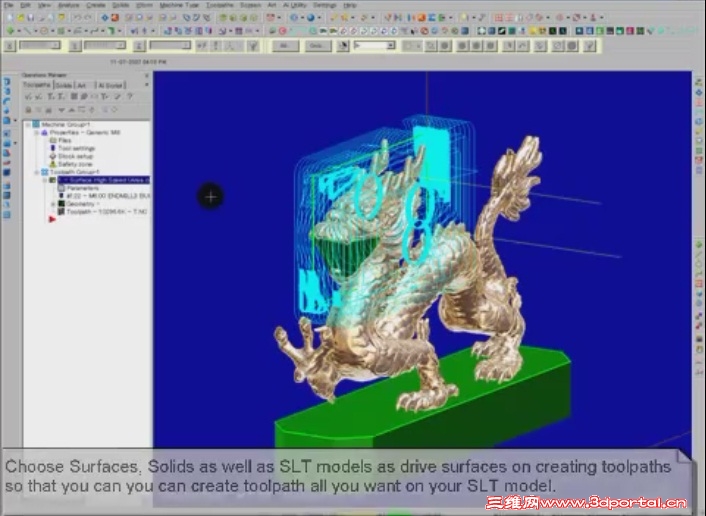Open the Machine Type menu
The image size is (706, 516).
(179, 5)
